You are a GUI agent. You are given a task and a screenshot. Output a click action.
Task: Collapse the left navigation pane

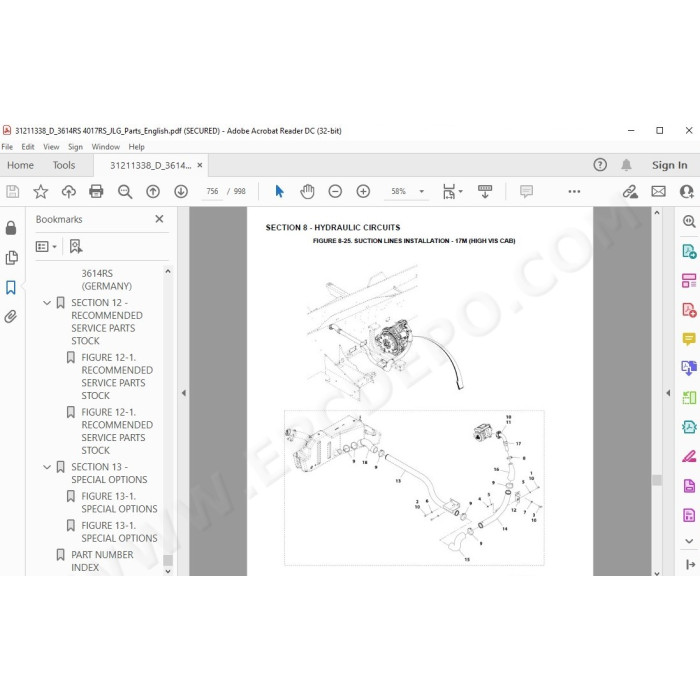coord(183,393)
